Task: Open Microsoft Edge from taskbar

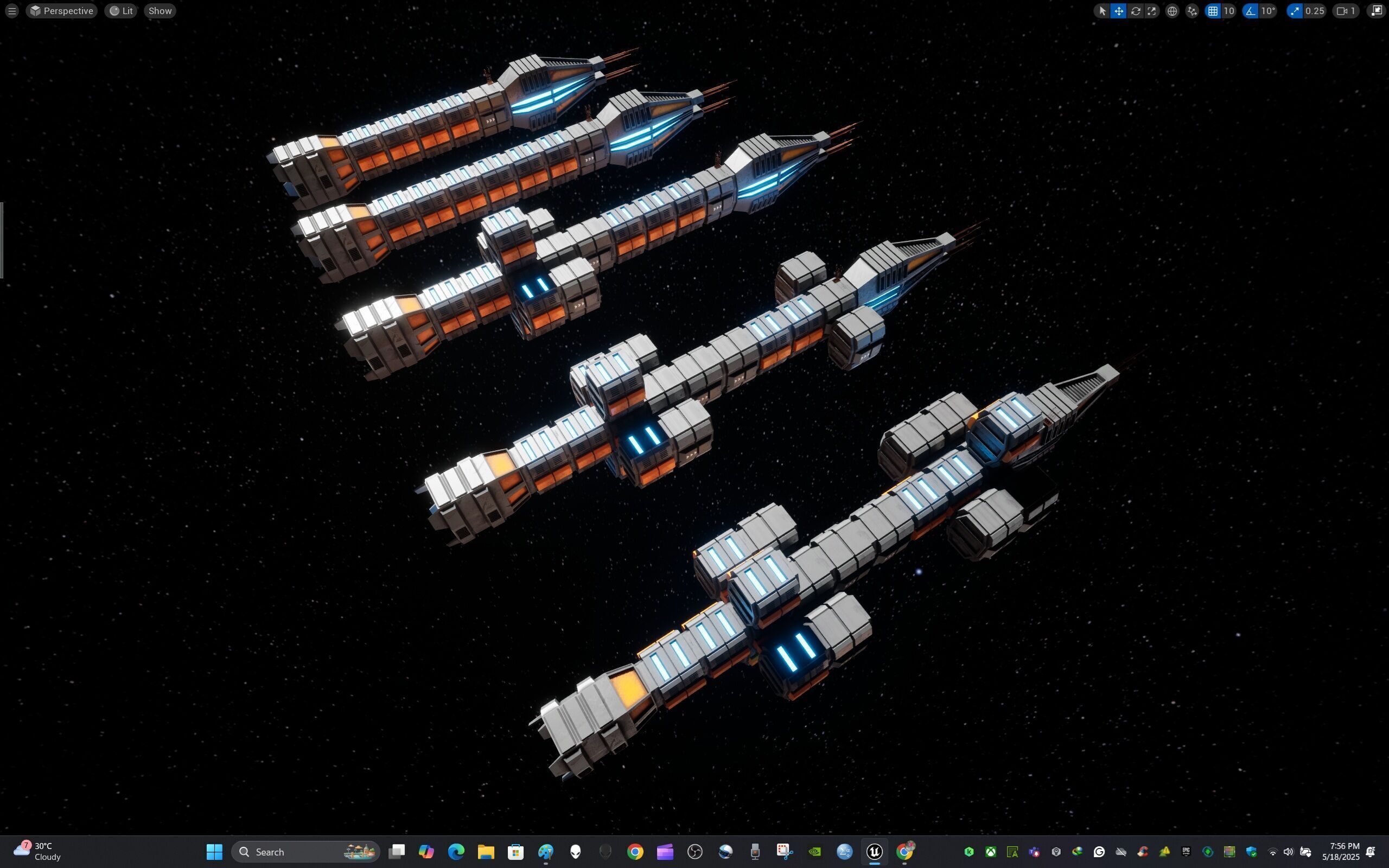Action: (456, 852)
